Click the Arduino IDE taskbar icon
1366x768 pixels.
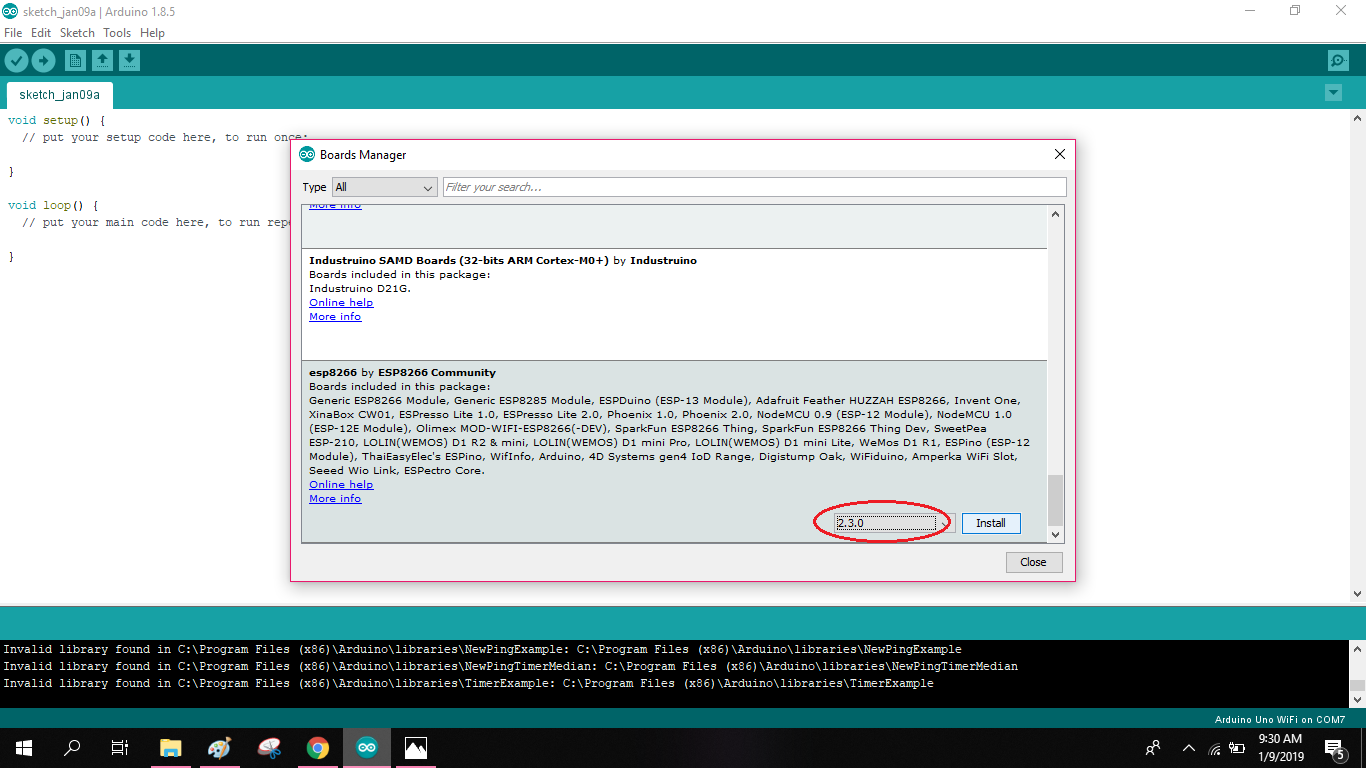(x=366, y=747)
